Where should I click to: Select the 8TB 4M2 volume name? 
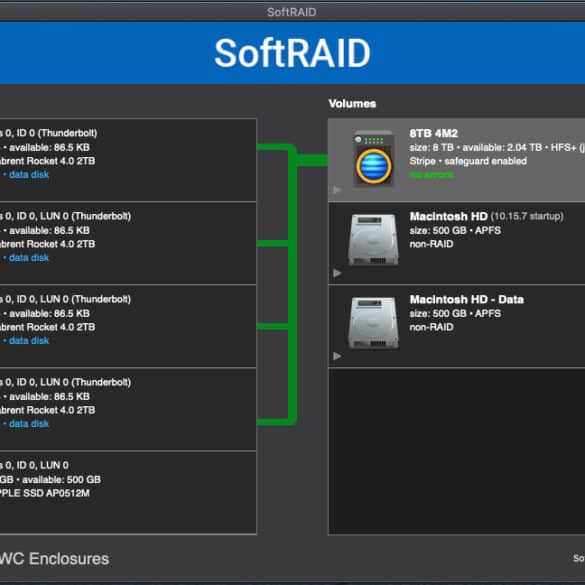pyautogui.click(x=434, y=133)
